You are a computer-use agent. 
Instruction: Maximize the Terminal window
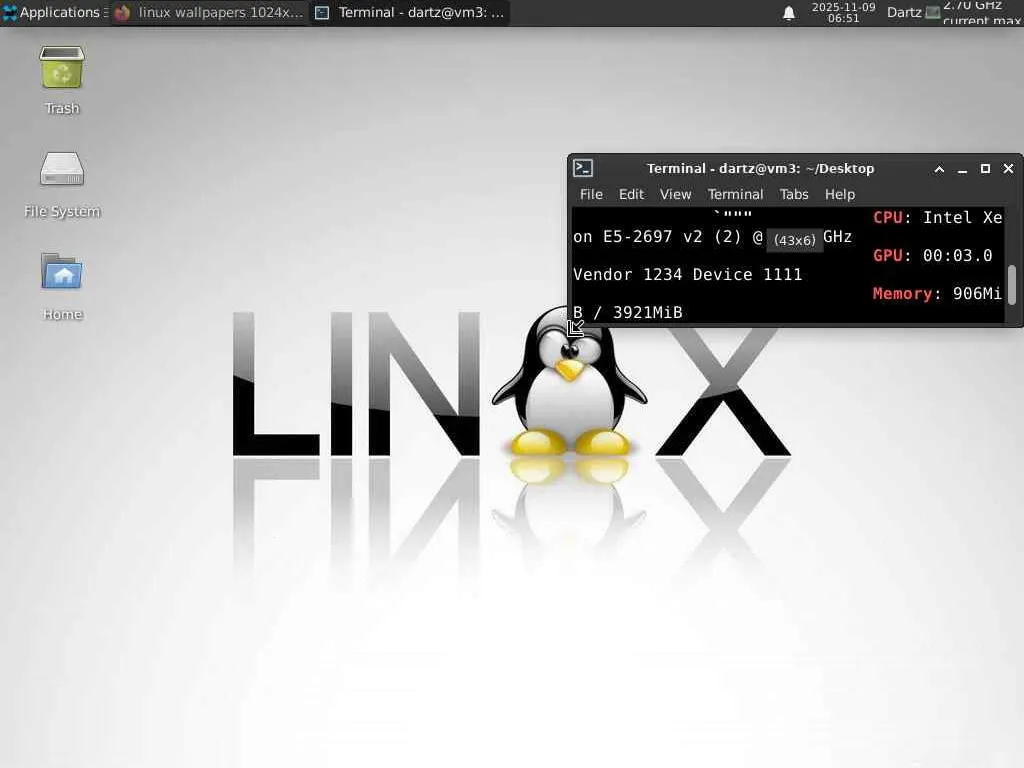pyautogui.click(x=985, y=169)
